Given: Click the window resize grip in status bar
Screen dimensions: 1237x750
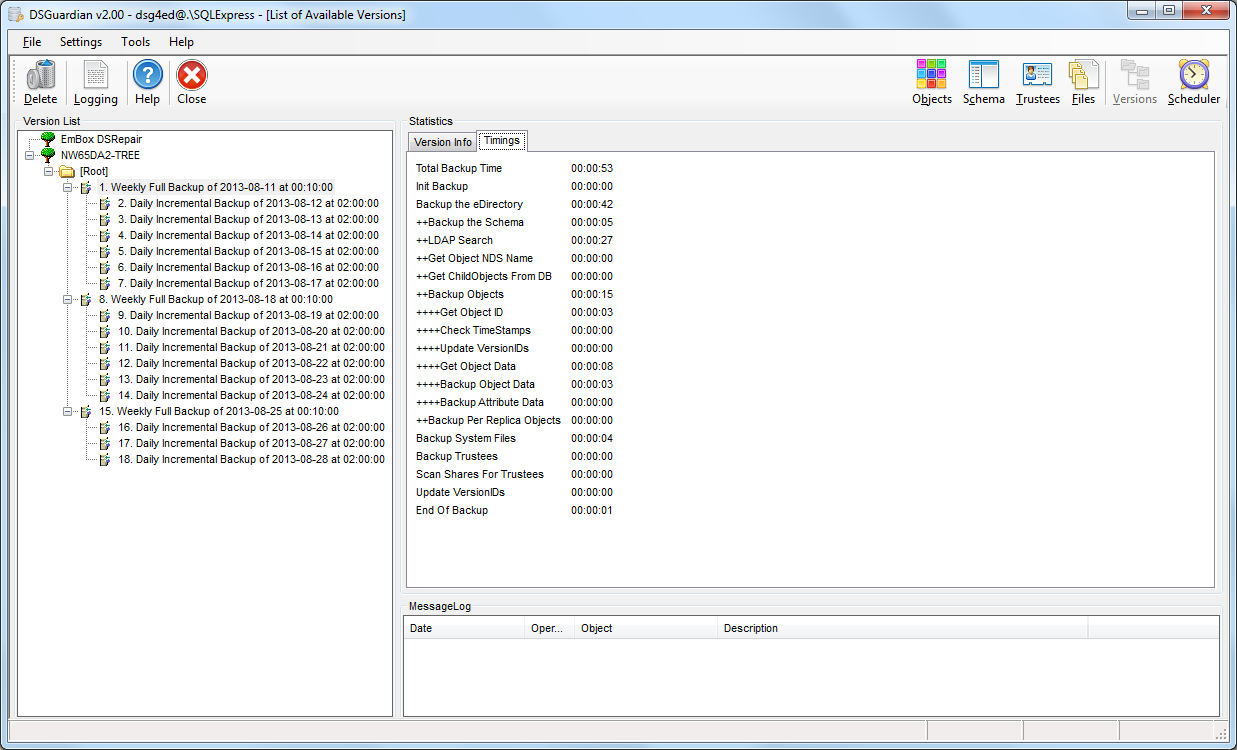Looking at the screenshot, I should (x=1220, y=732).
